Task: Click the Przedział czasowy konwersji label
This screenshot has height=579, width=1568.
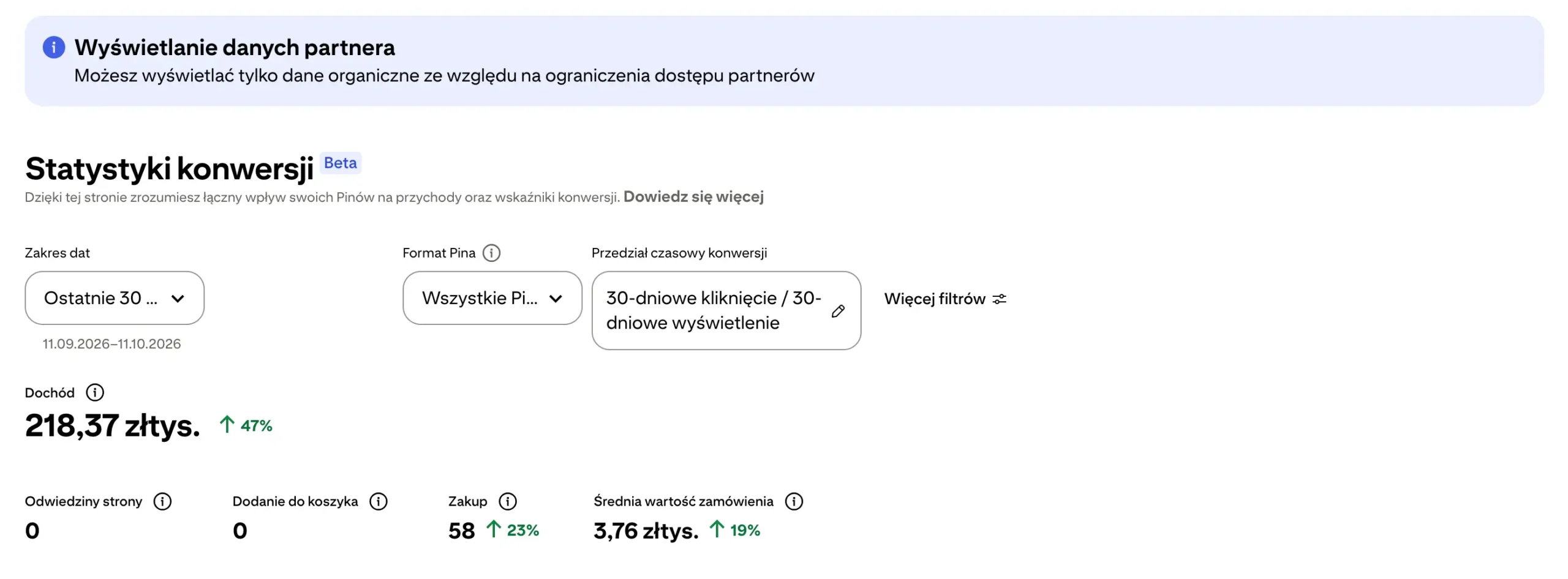Action: [x=679, y=253]
